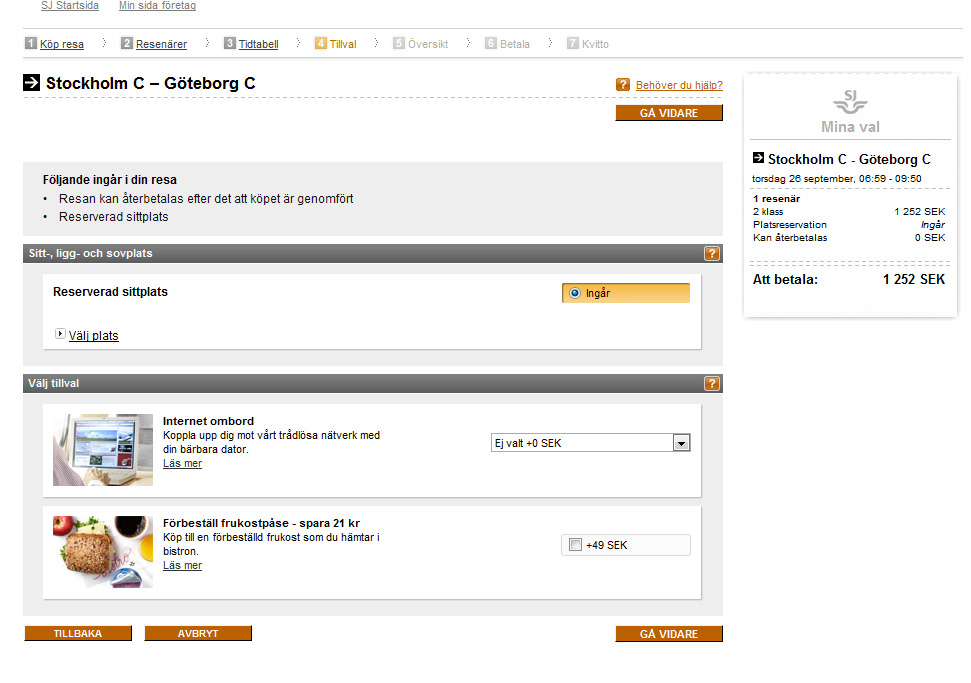
Task: Click the Följande ingår i din resa heading
Action: (110, 180)
